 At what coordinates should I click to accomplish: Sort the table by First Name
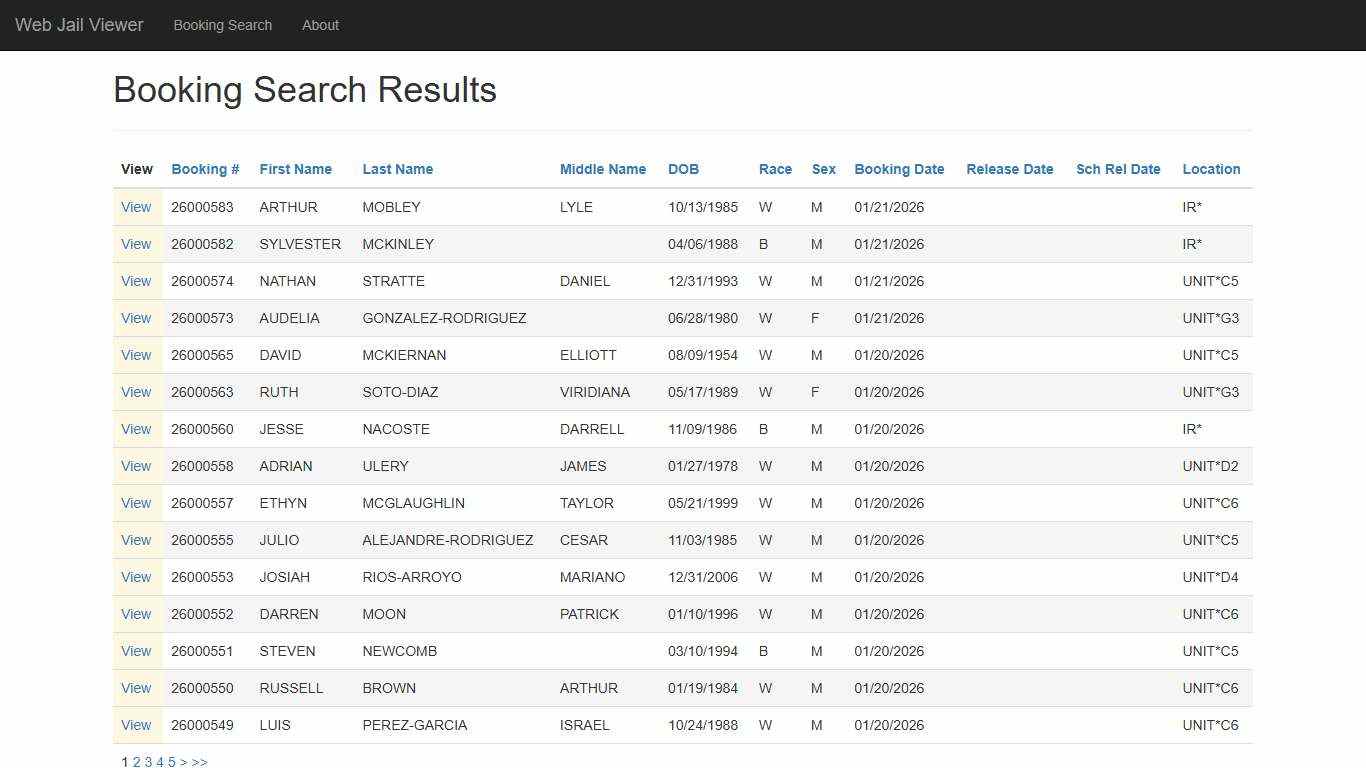[295, 169]
